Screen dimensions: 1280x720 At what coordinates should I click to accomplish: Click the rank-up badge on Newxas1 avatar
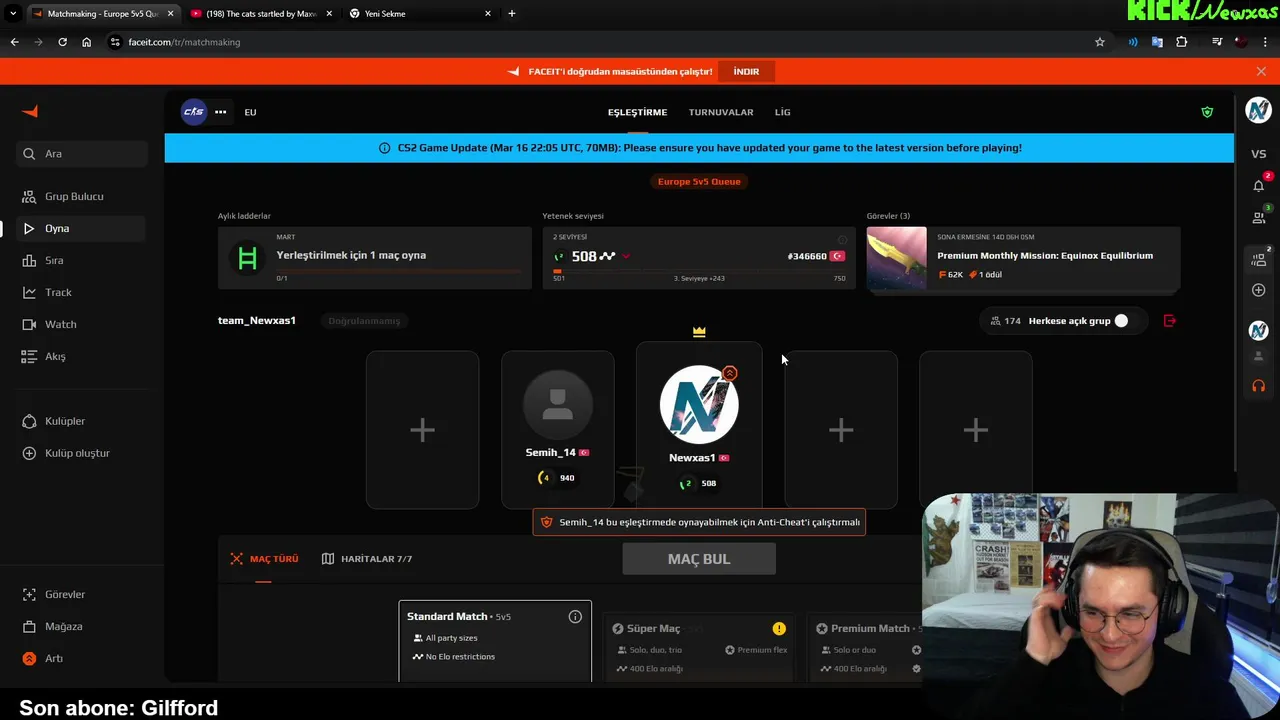[730, 373]
